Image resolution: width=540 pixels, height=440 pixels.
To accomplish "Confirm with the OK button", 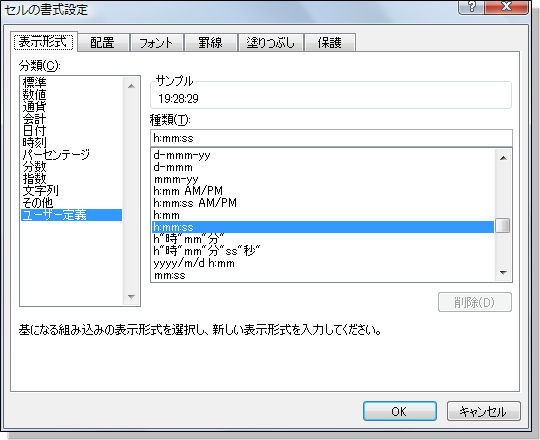I will click(399, 411).
